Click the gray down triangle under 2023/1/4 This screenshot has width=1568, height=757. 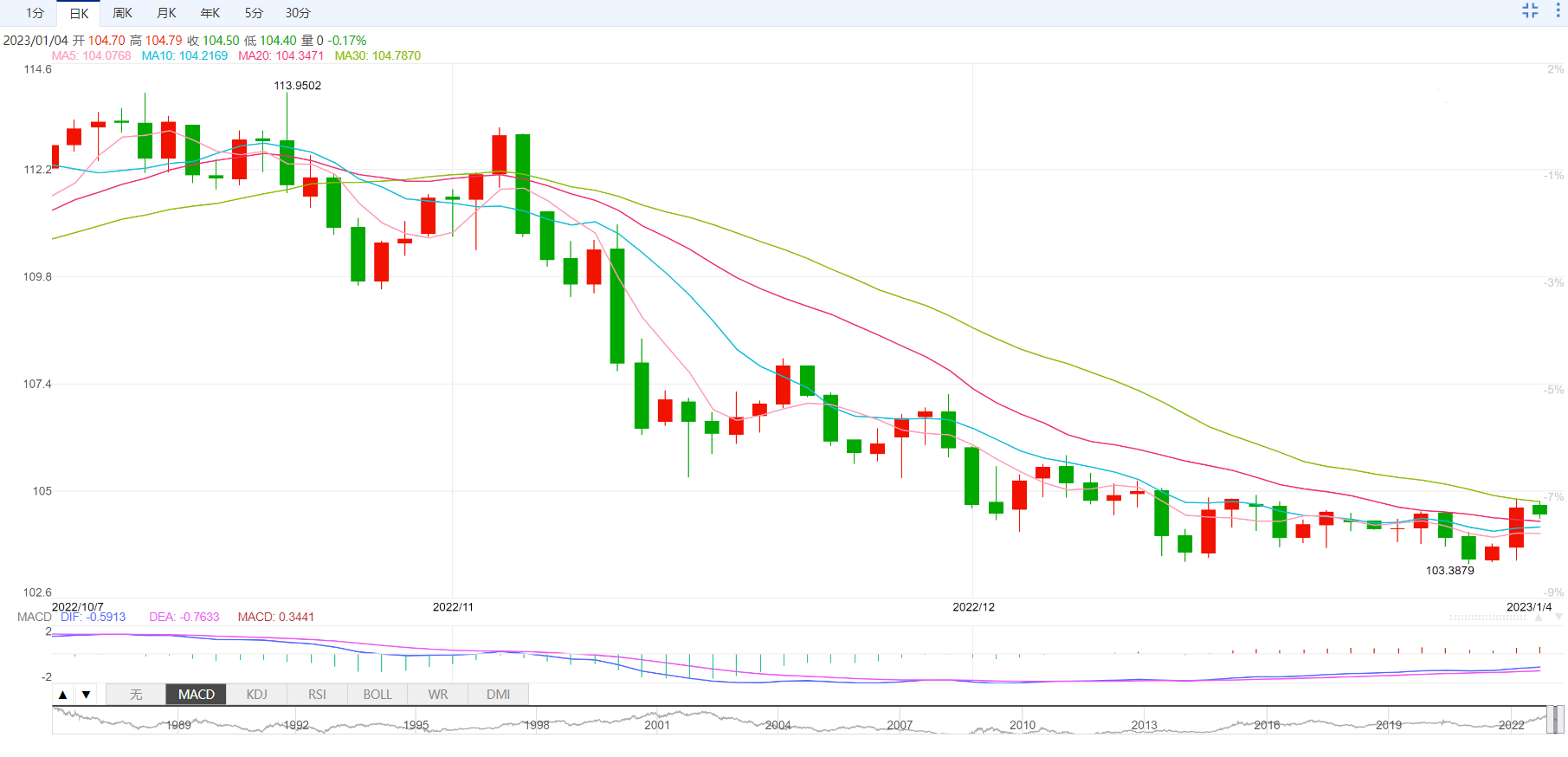[1558, 618]
